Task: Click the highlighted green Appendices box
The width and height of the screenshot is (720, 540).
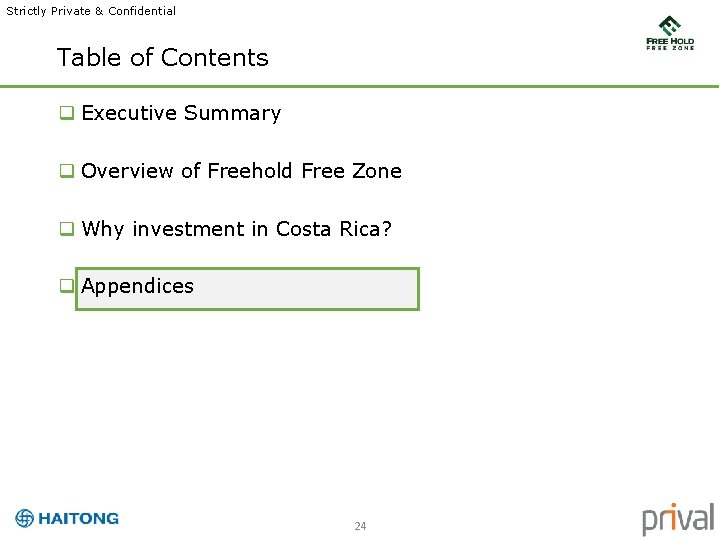Action: click(x=248, y=289)
